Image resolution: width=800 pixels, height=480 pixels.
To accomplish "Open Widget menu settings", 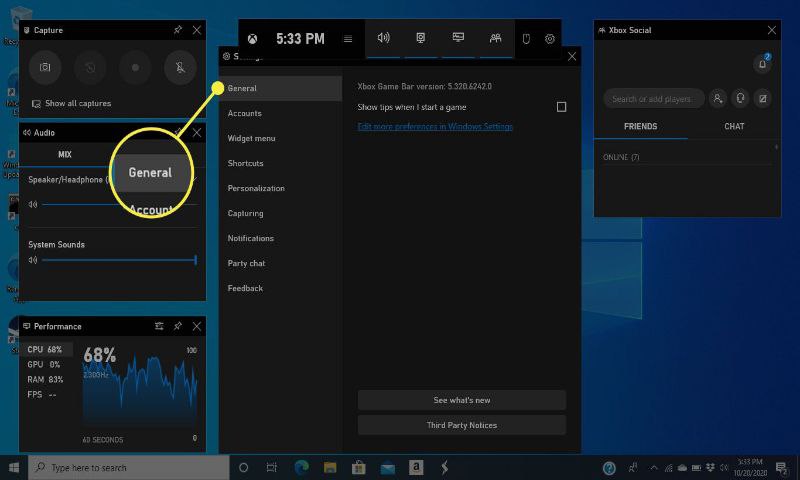I will point(281,138).
